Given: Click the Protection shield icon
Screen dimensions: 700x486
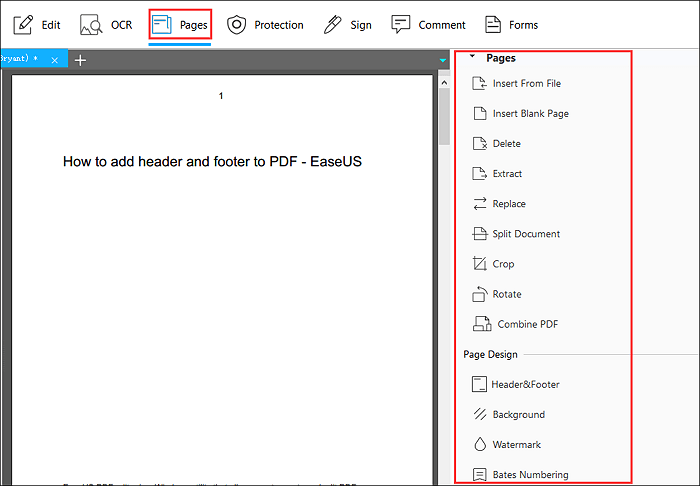Looking at the screenshot, I should tap(237, 25).
